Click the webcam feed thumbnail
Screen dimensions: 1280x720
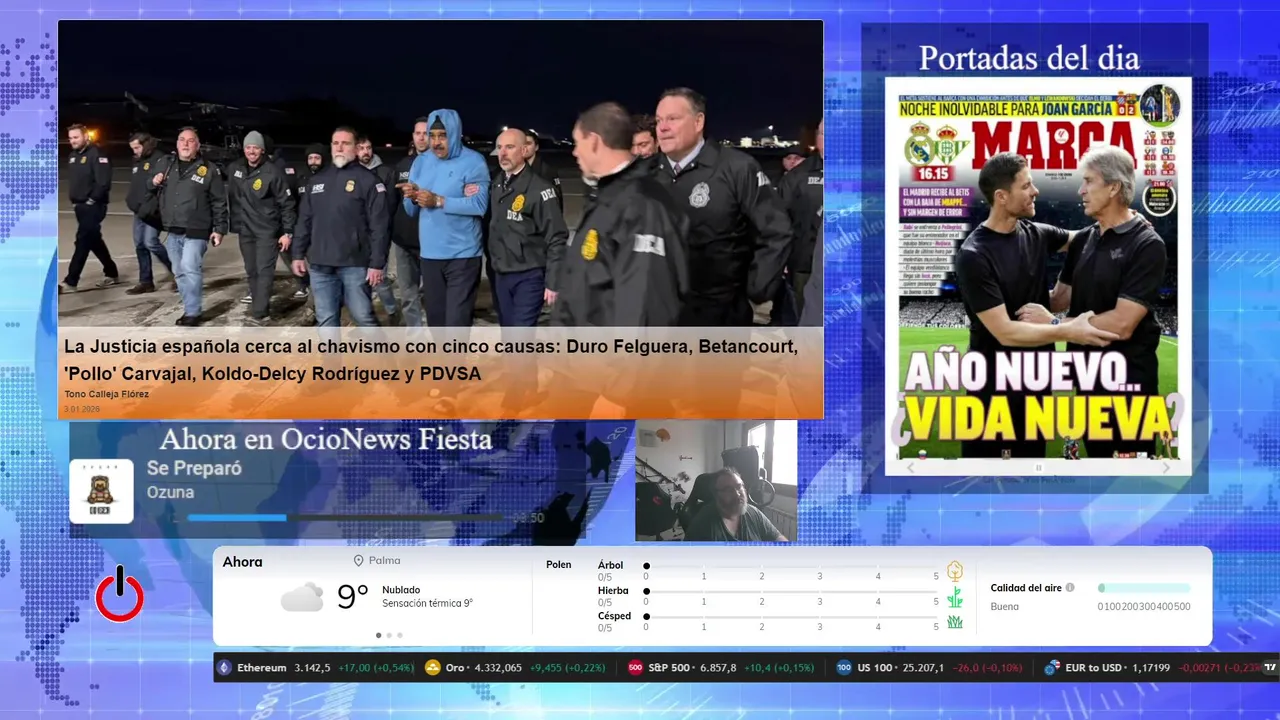[x=716, y=481]
